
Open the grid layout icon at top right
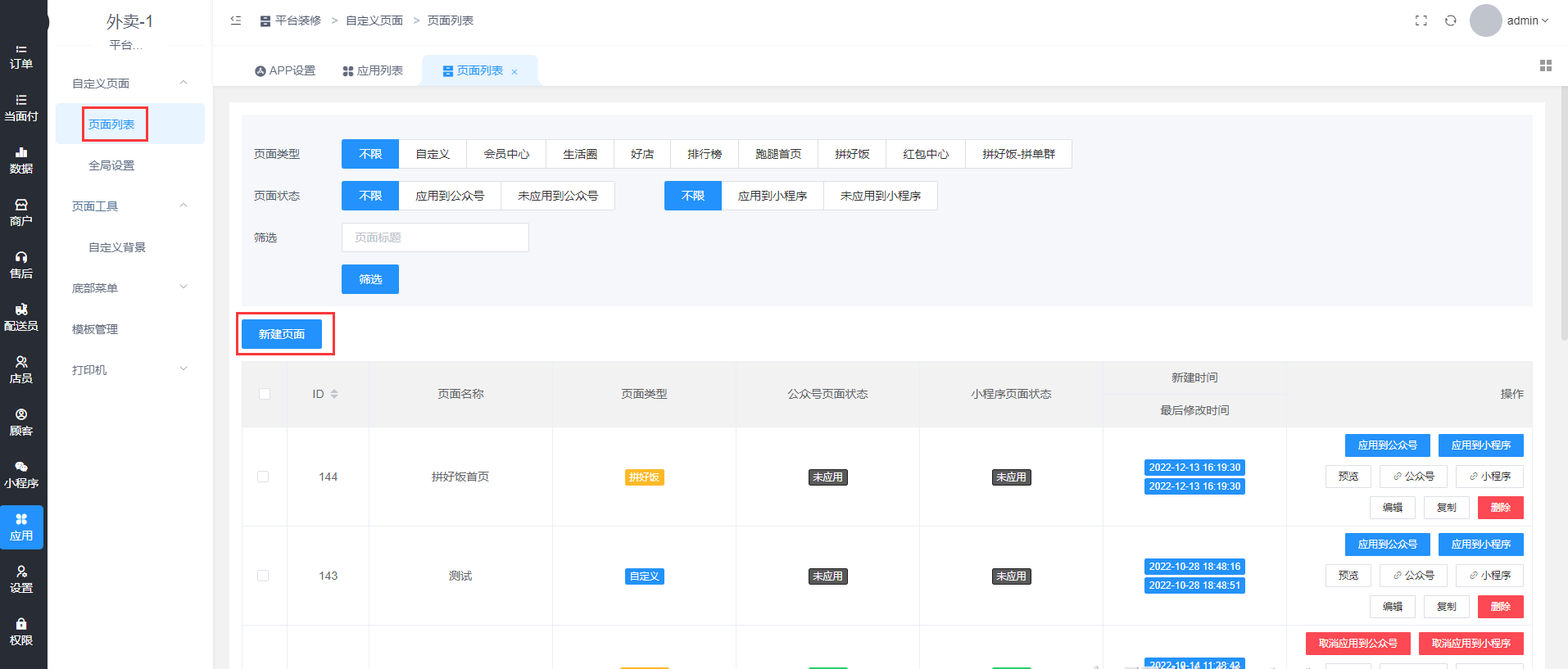tap(1546, 66)
